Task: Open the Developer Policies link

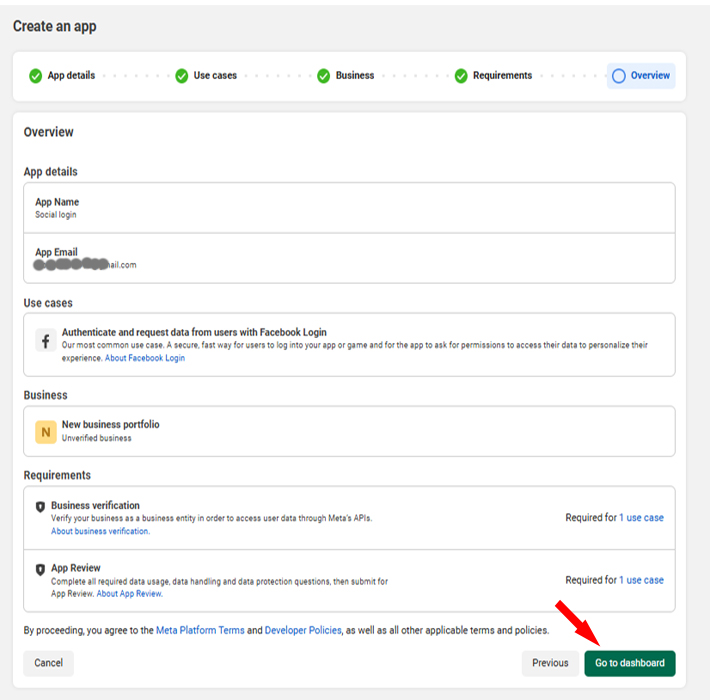Action: click(x=303, y=630)
